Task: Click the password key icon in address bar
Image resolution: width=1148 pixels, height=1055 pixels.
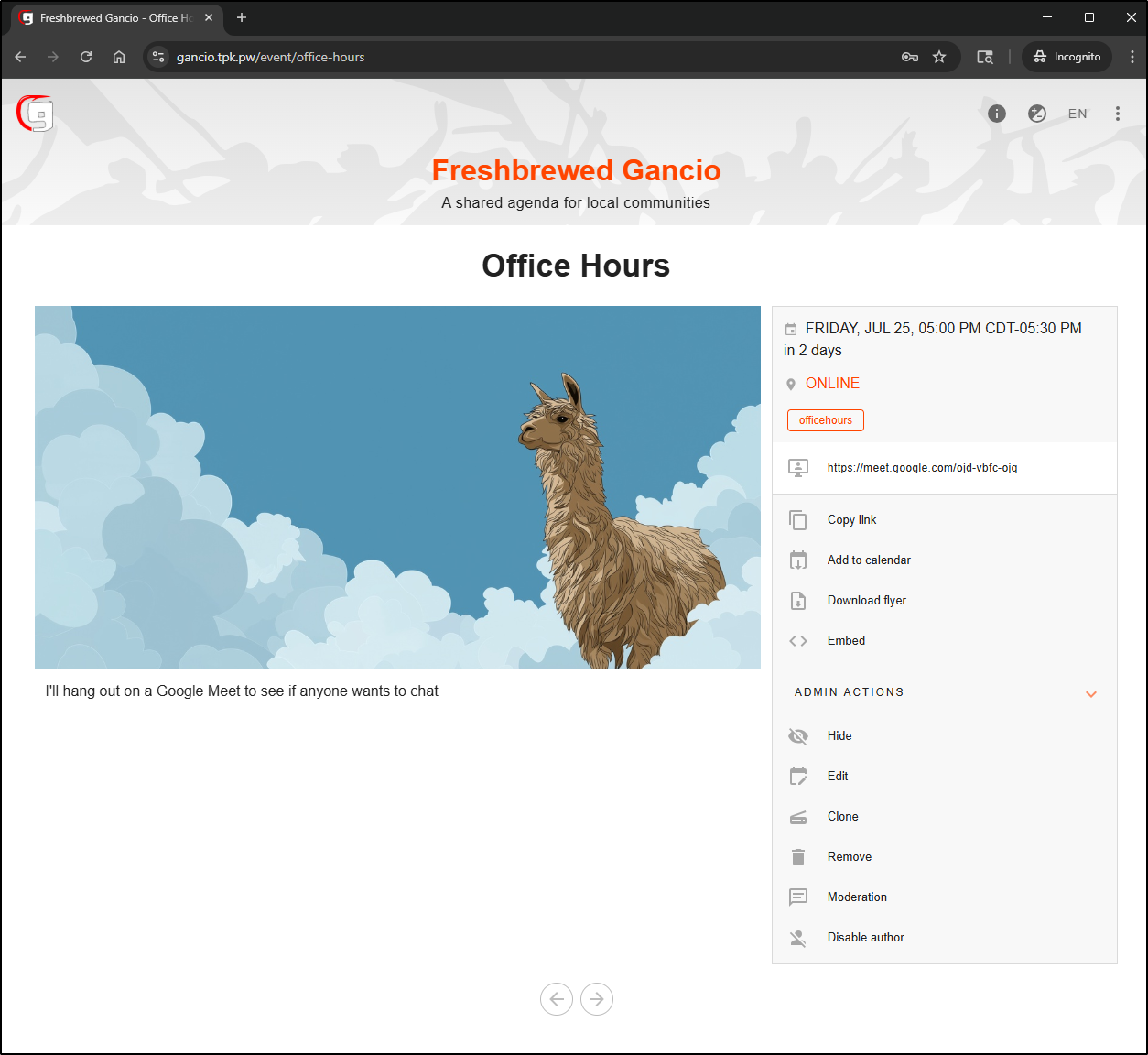Action: [910, 57]
